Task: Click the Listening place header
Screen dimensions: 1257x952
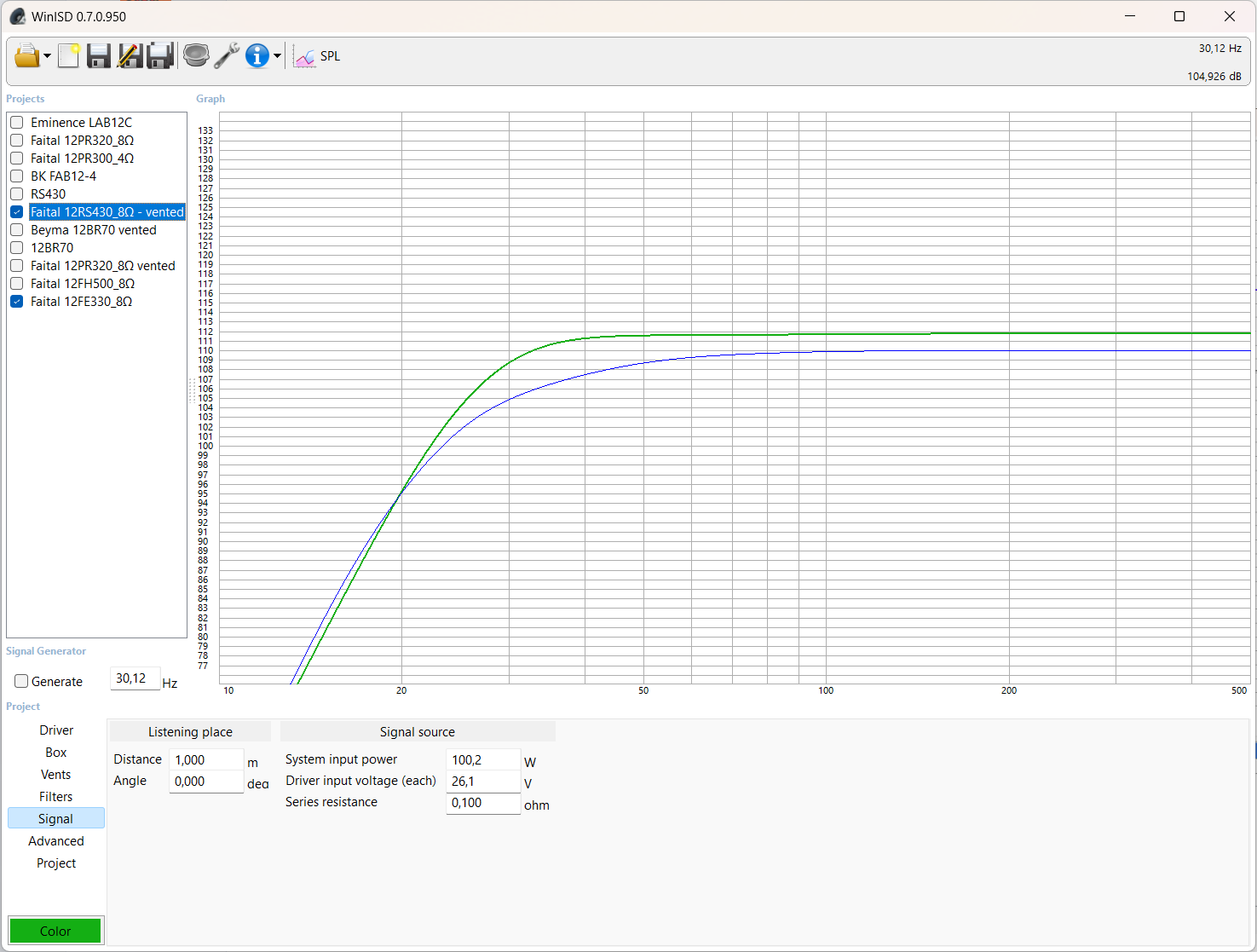Action: click(x=190, y=732)
